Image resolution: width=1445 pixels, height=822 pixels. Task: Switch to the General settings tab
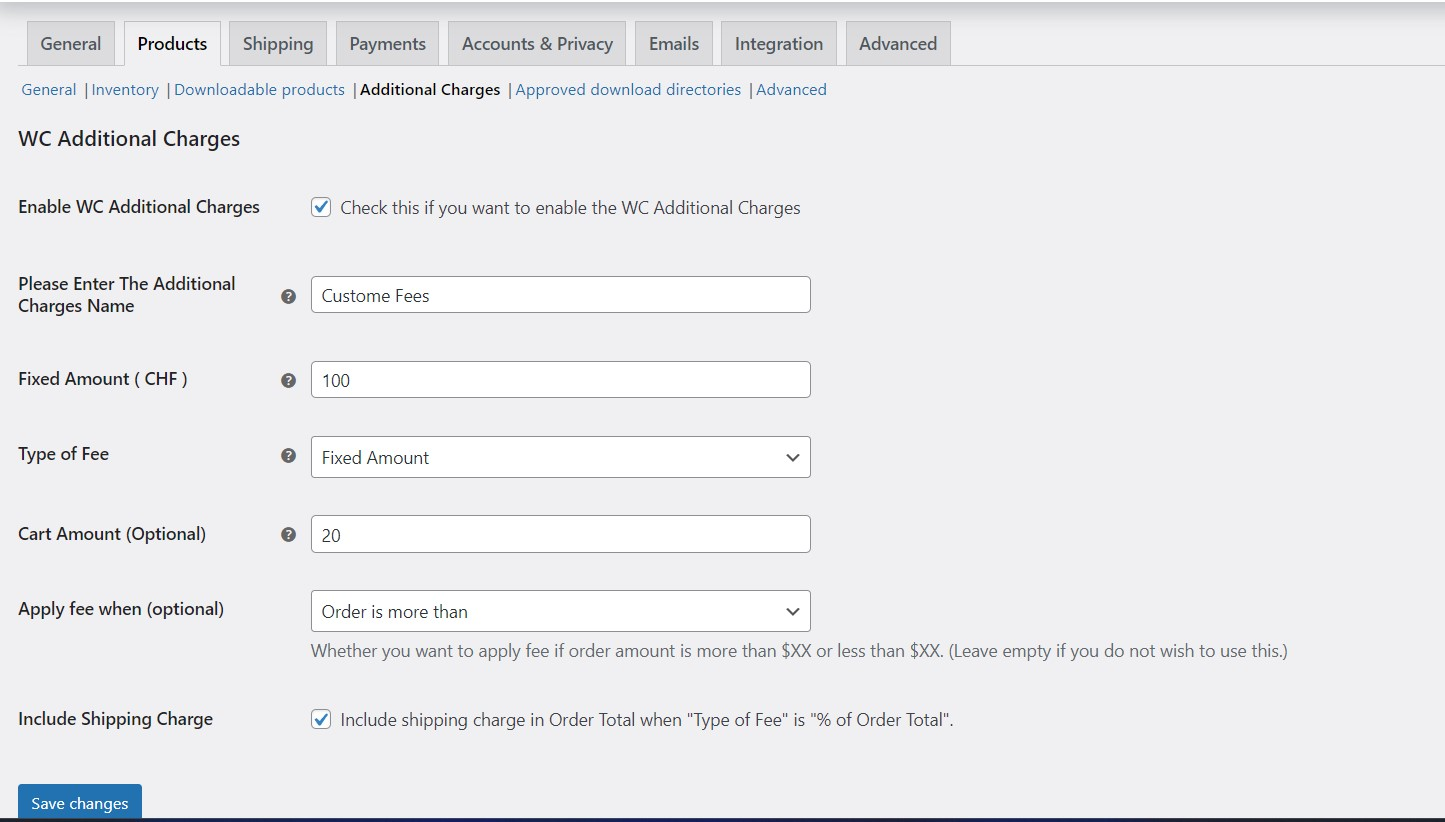70,43
